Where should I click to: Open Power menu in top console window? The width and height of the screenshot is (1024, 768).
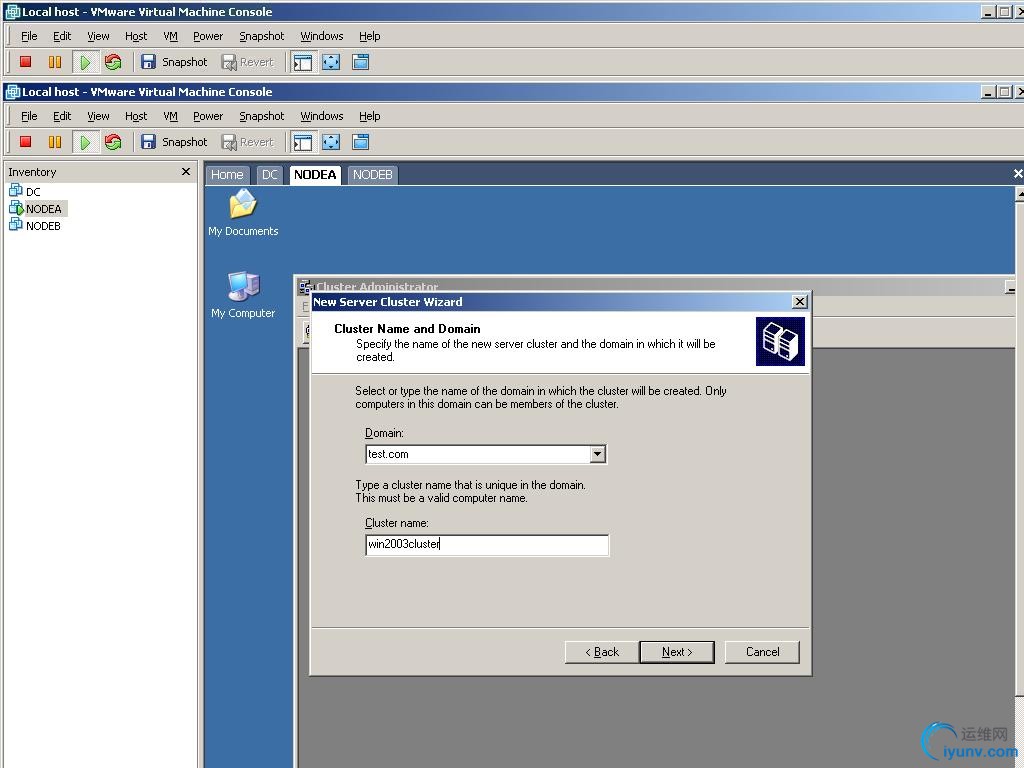[x=208, y=36]
